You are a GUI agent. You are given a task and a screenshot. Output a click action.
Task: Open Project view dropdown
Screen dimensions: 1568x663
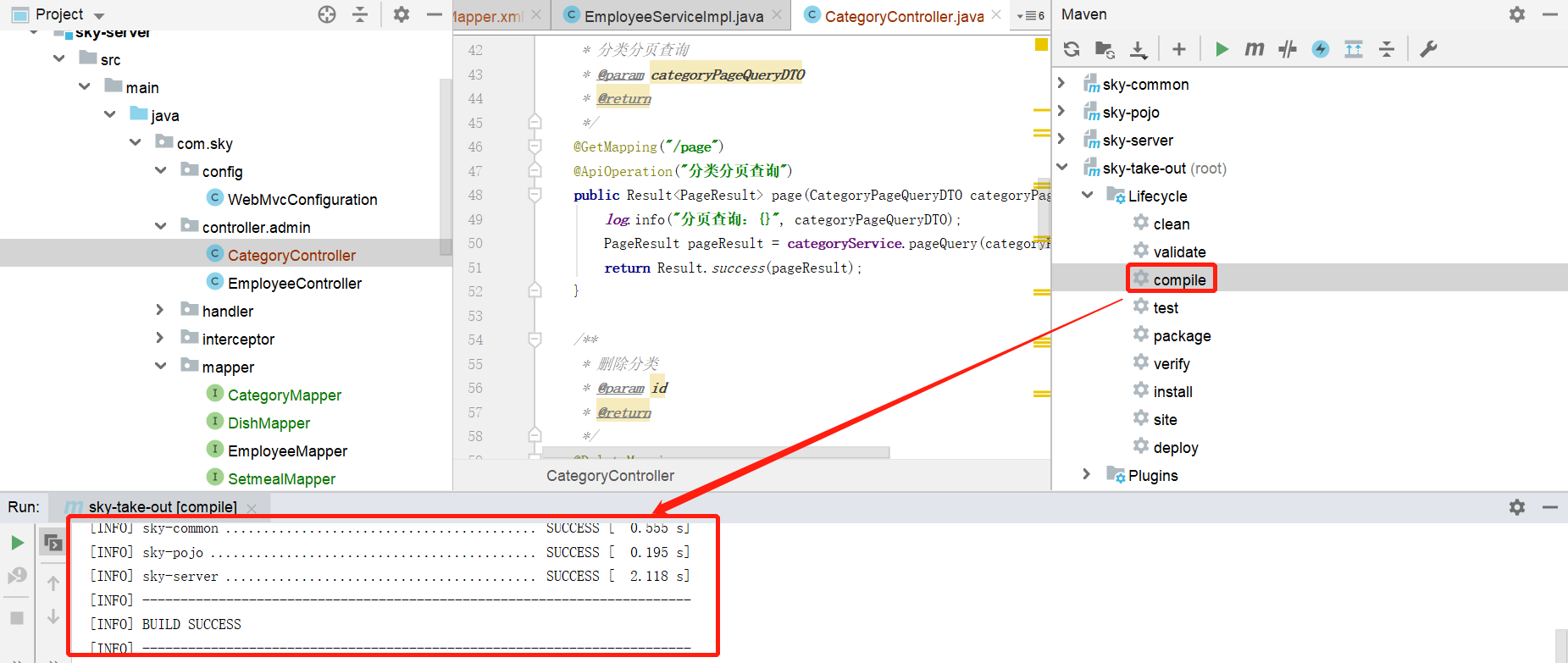click(99, 15)
